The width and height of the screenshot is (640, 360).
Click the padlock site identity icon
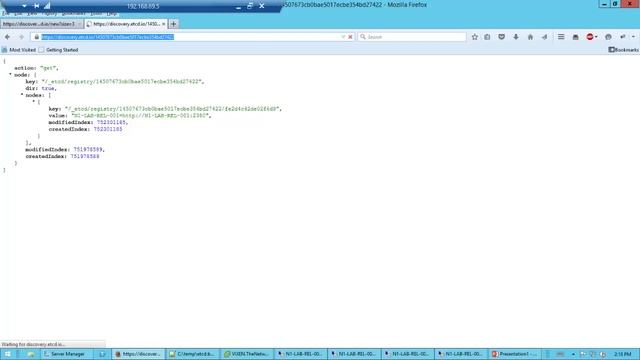point(36,37)
